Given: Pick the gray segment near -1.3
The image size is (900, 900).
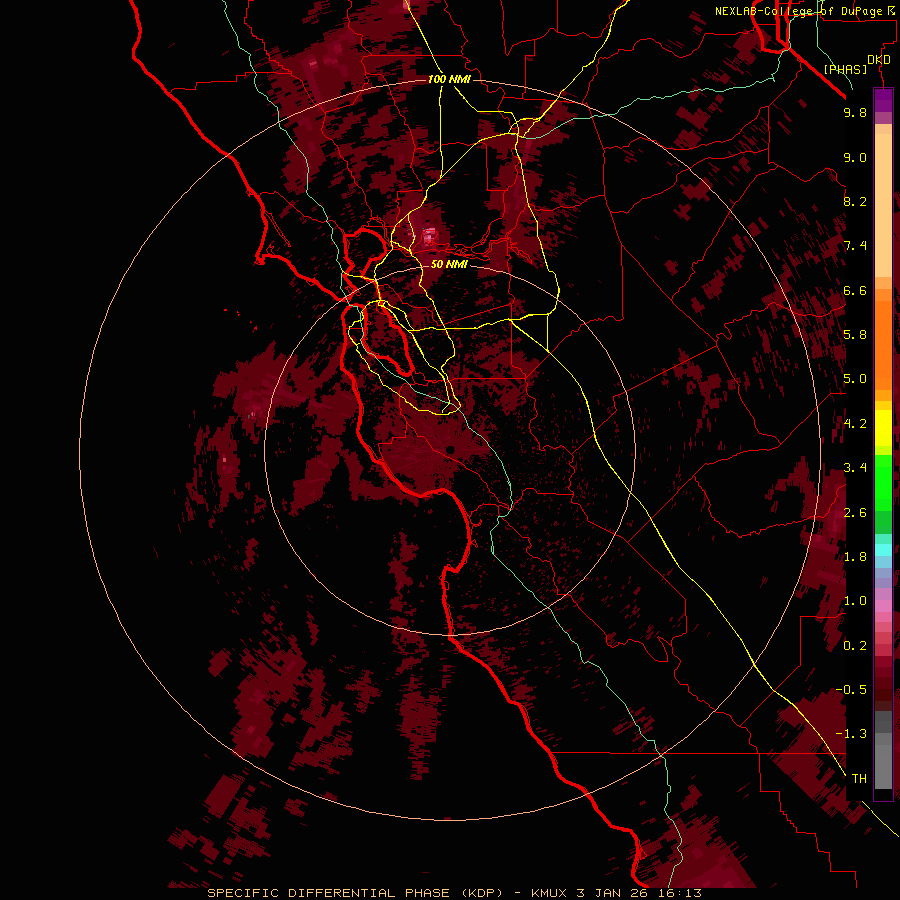Looking at the screenshot, I should [883, 738].
